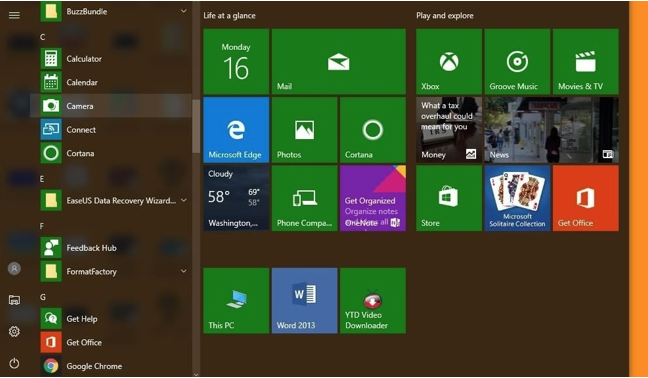The width and height of the screenshot is (648, 378).
Task: Open the Xbox tile
Action: tap(449, 62)
